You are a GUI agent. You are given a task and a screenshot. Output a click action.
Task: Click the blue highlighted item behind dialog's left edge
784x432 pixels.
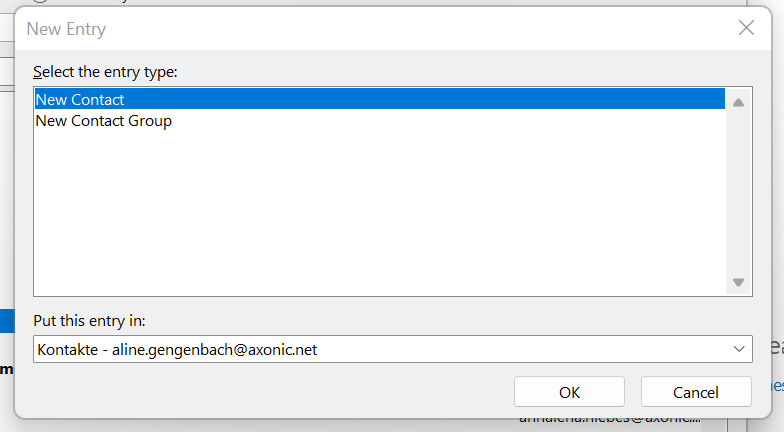coord(6,321)
